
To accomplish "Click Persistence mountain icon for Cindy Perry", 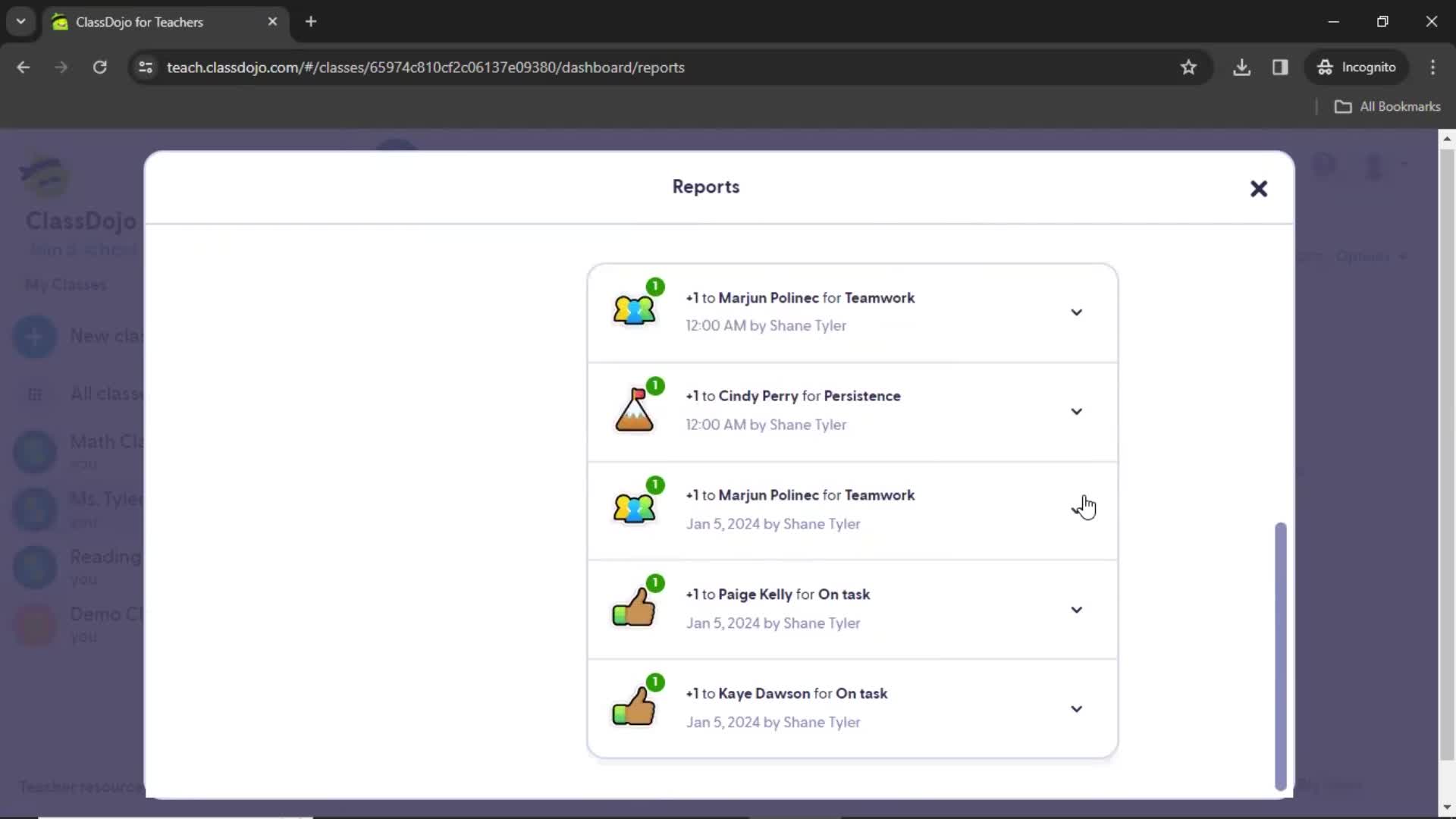I will click(634, 409).
